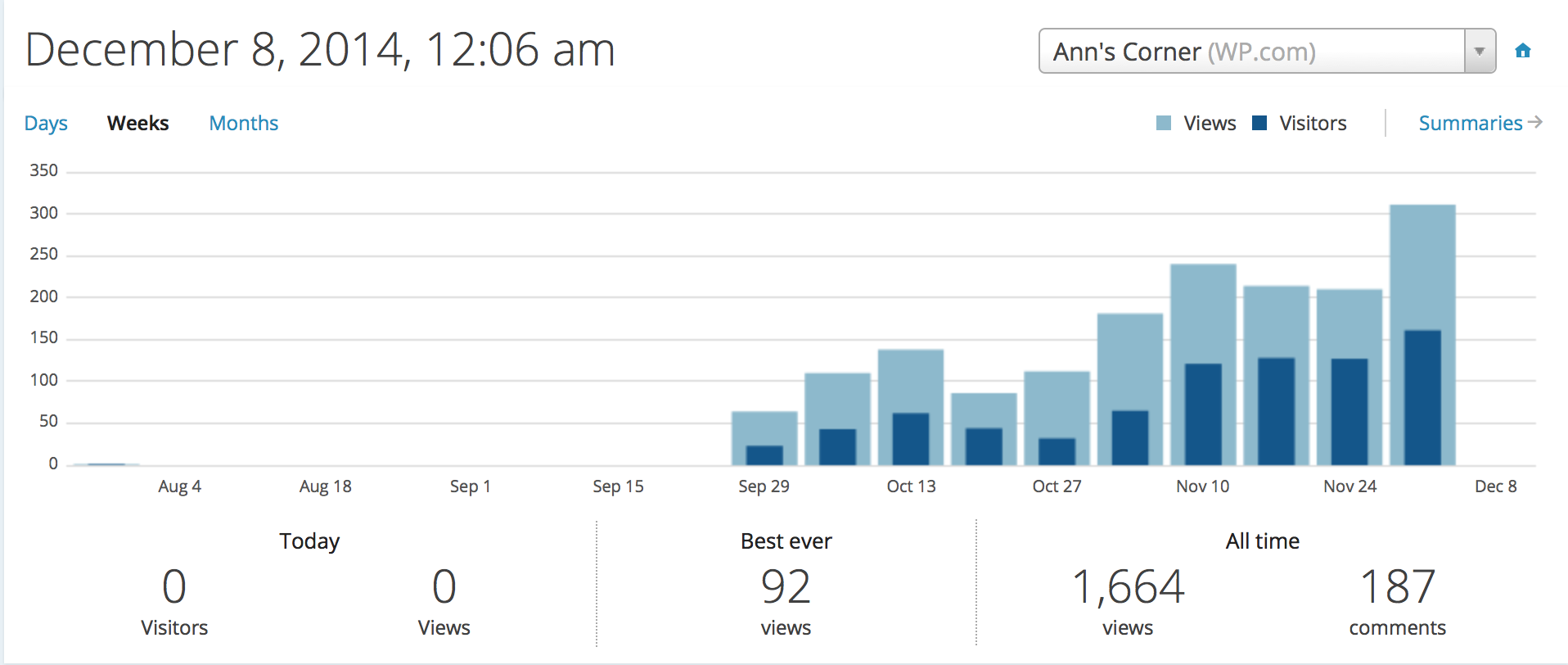Switch to the Months tab
Viewport: 1568px width, 665px height.
[243, 123]
